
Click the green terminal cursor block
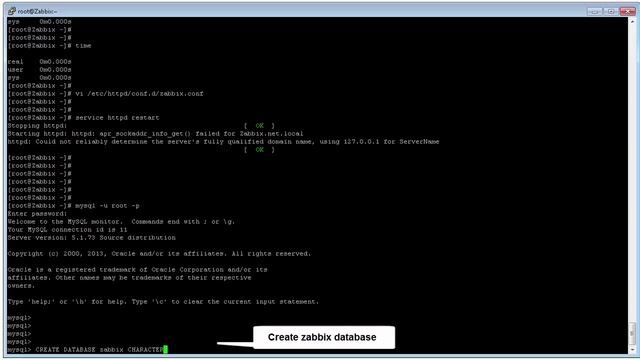165,350
